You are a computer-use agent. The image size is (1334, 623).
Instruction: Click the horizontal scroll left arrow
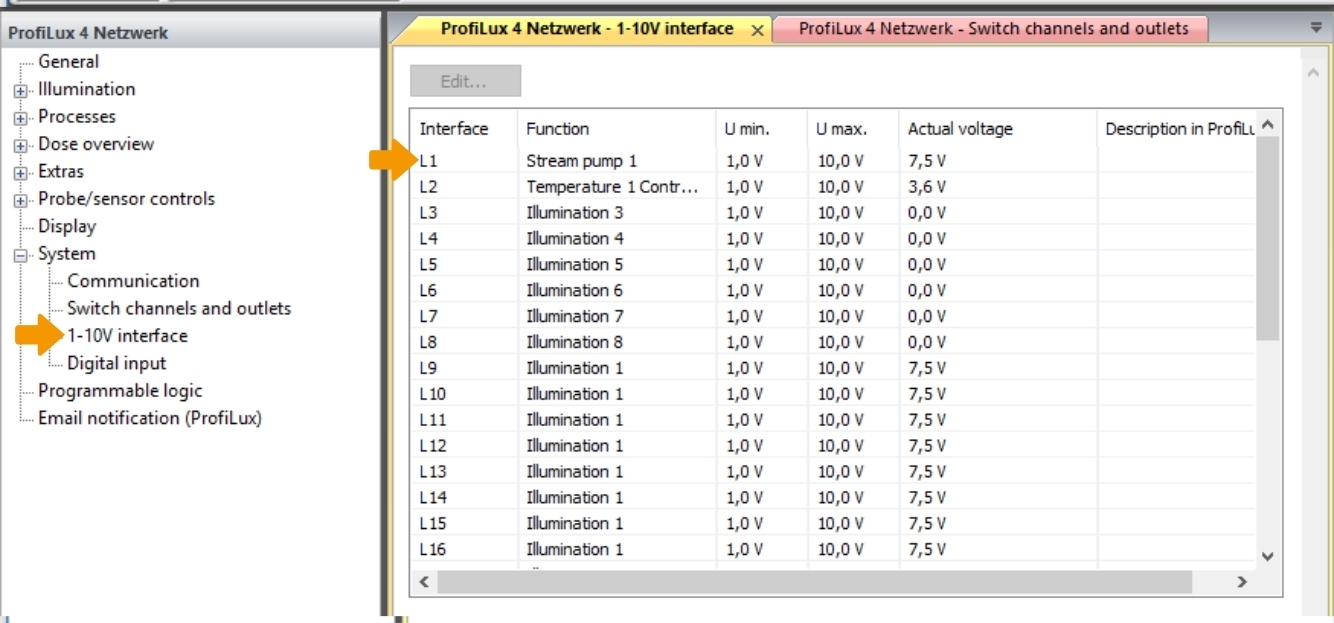(424, 581)
